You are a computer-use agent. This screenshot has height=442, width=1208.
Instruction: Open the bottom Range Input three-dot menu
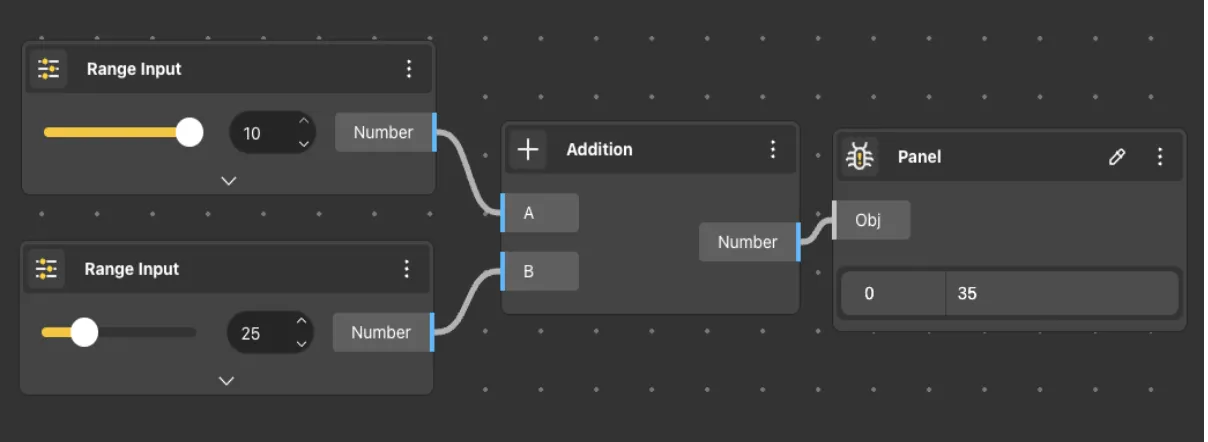[407, 269]
